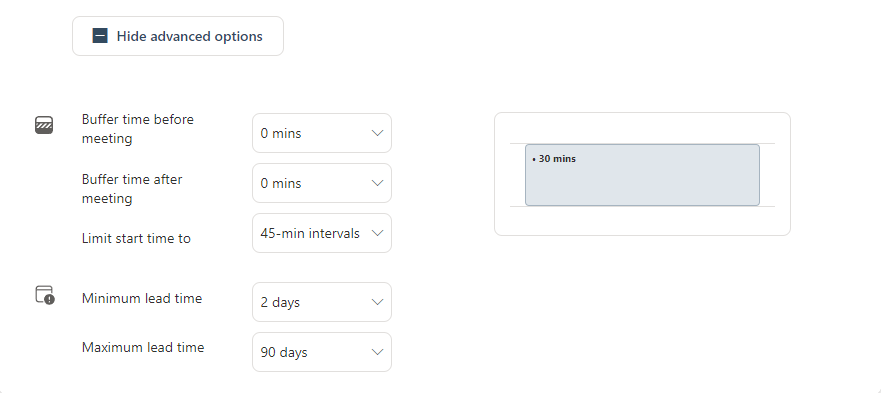Expand the Limit start time to dropdown
881x393 pixels.
(322, 233)
